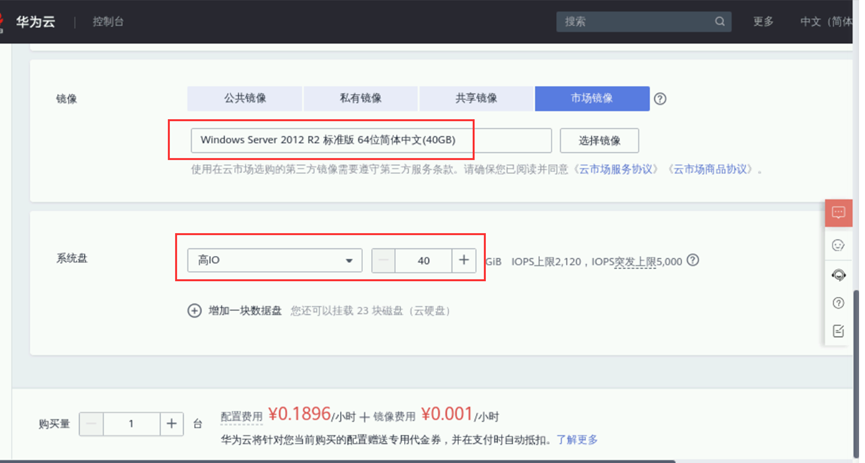Open the help icon next to 市场镜像

tap(660, 99)
